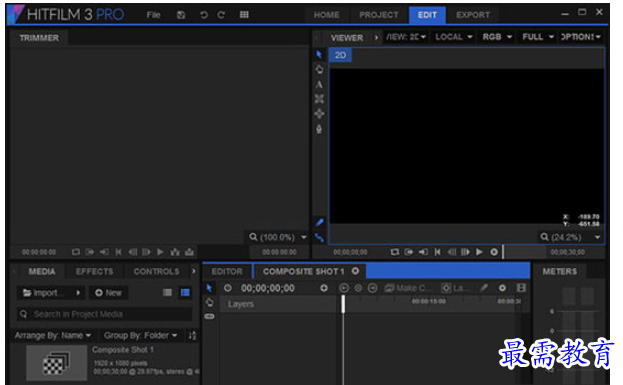Select the viewer orbit move tool
This screenshot has height=385, width=623.
tap(319, 114)
